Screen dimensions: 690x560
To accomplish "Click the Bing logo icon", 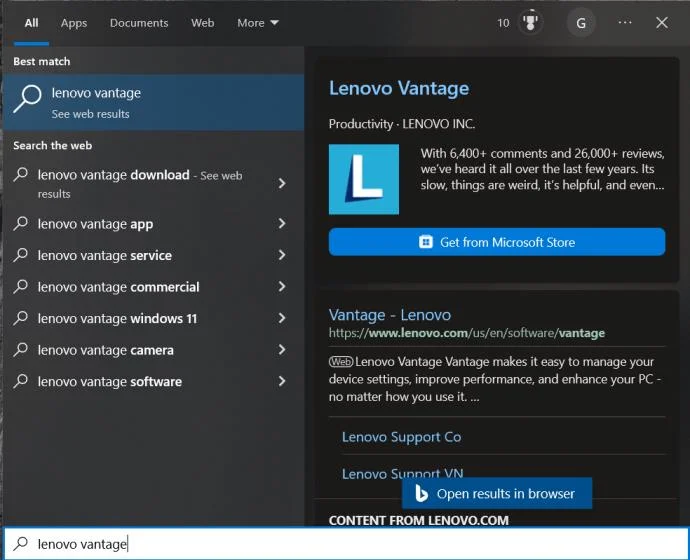I will tap(421, 494).
